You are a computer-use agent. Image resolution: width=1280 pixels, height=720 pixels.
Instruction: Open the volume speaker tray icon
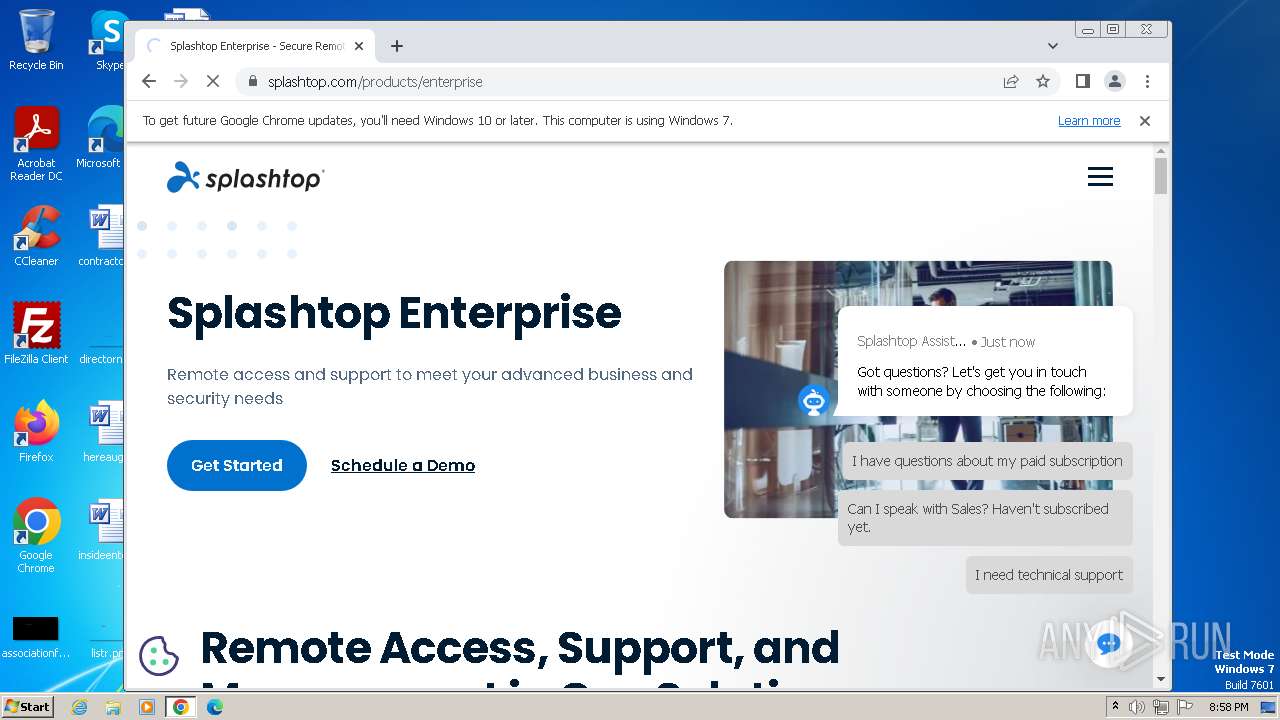pyautogui.click(x=1137, y=707)
